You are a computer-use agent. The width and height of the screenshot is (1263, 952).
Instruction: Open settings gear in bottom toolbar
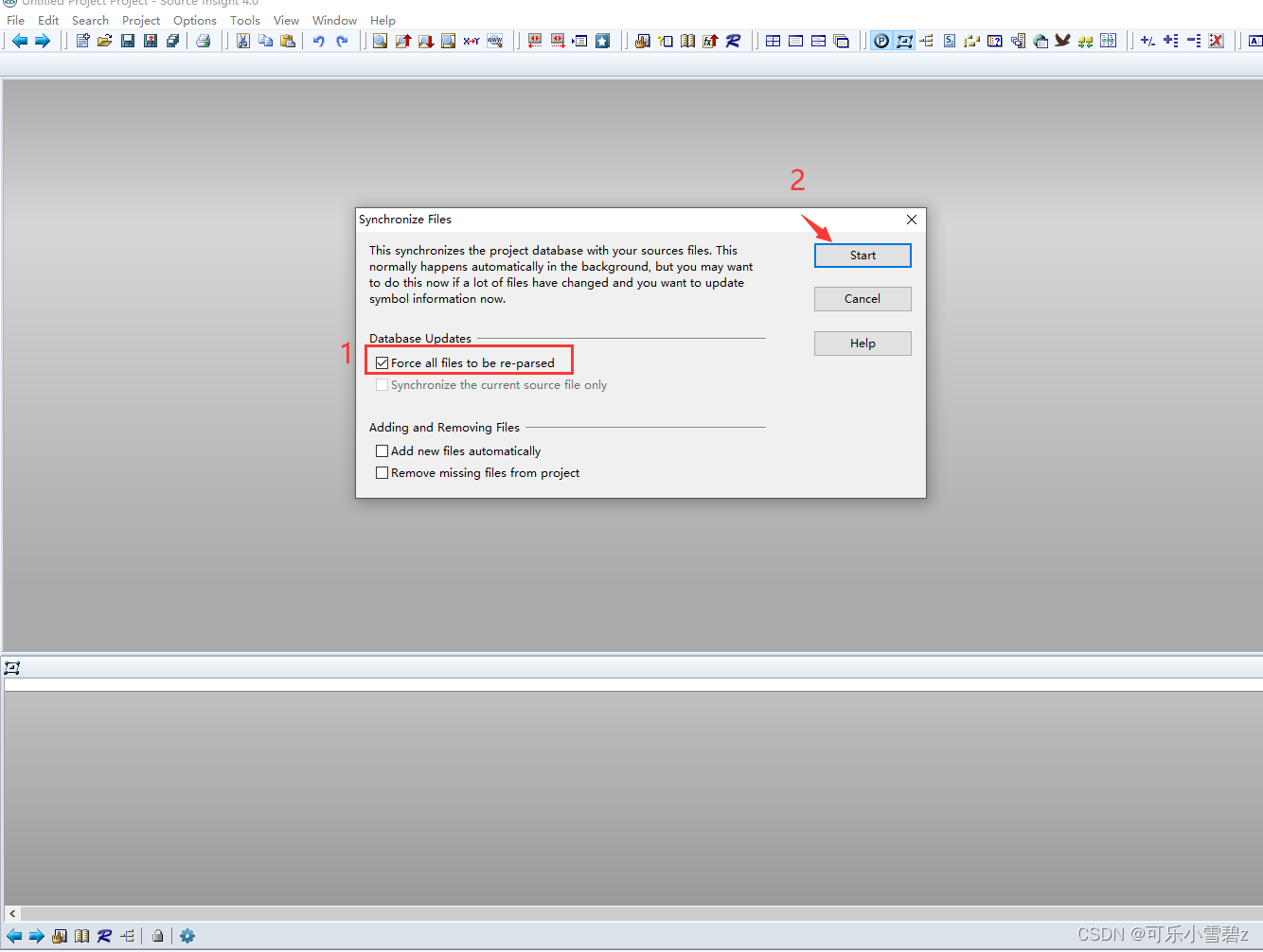(x=187, y=936)
